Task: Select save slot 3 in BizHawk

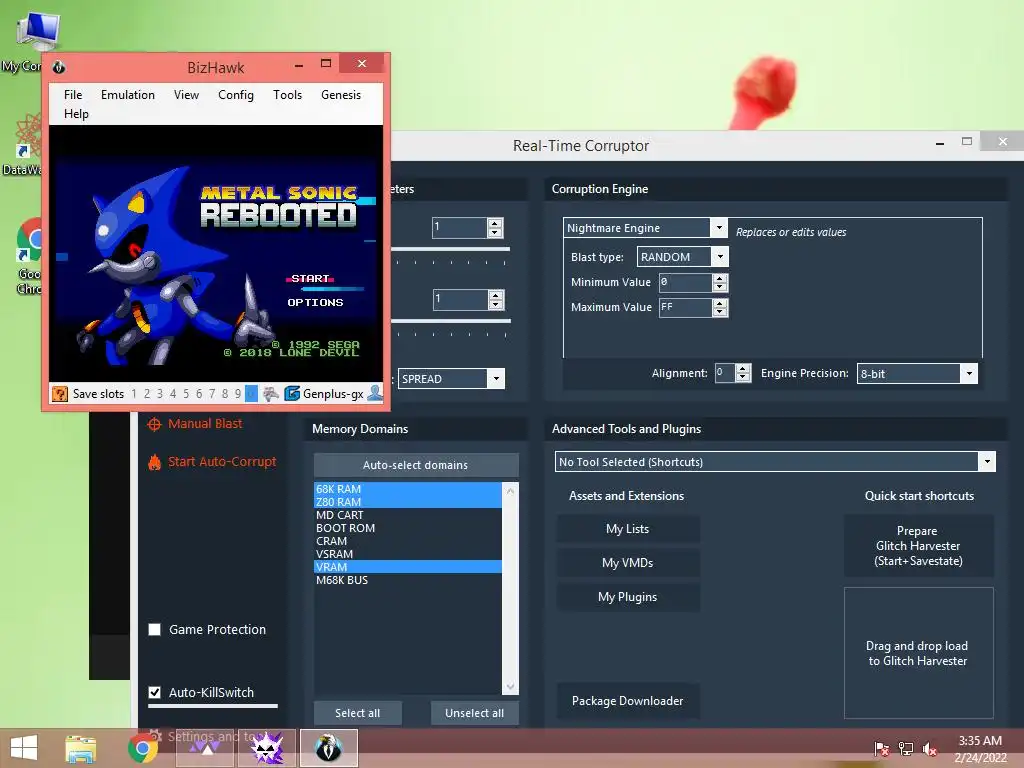Action: [160, 394]
